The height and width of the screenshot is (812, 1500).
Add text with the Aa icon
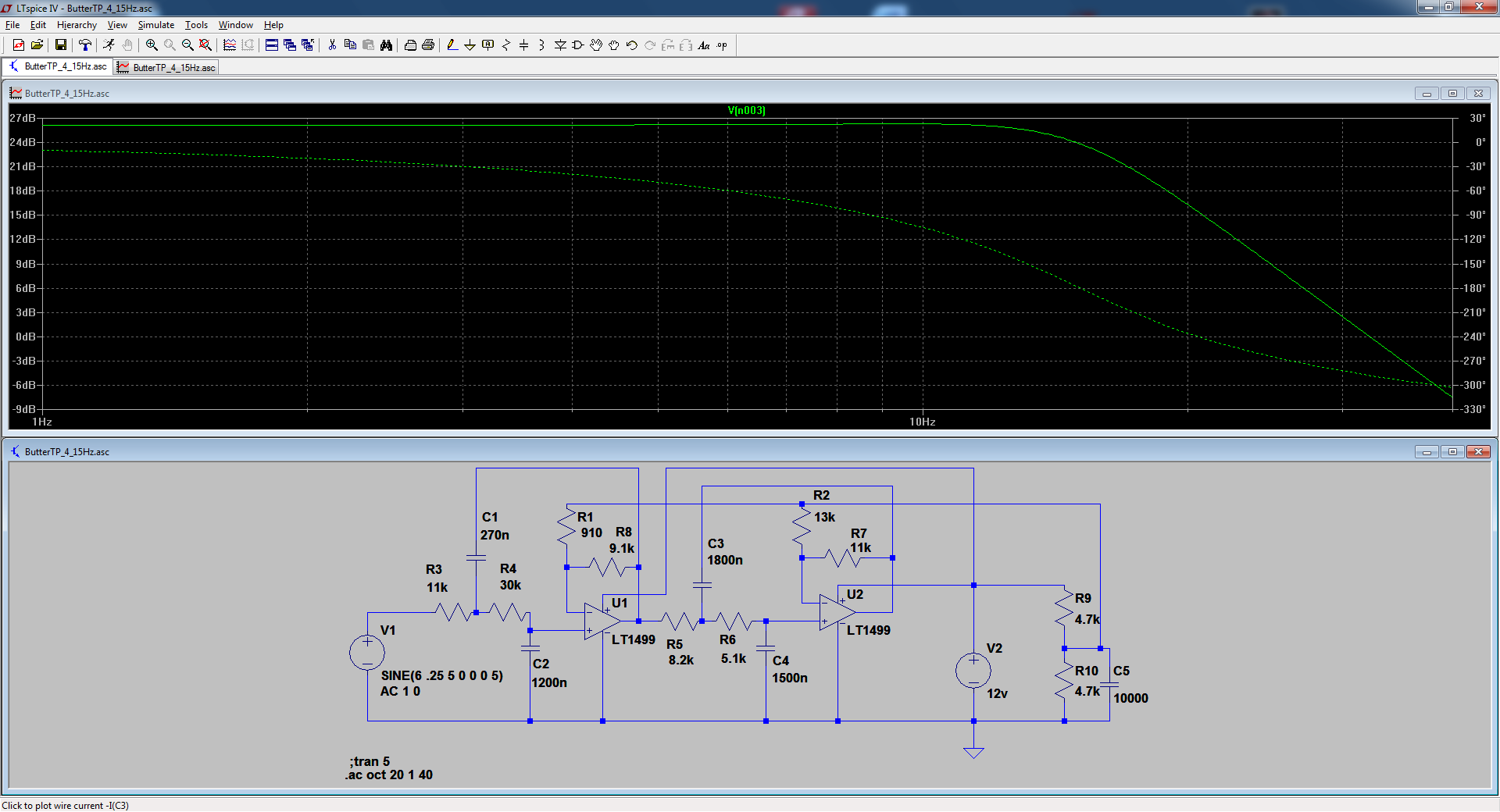coord(704,45)
